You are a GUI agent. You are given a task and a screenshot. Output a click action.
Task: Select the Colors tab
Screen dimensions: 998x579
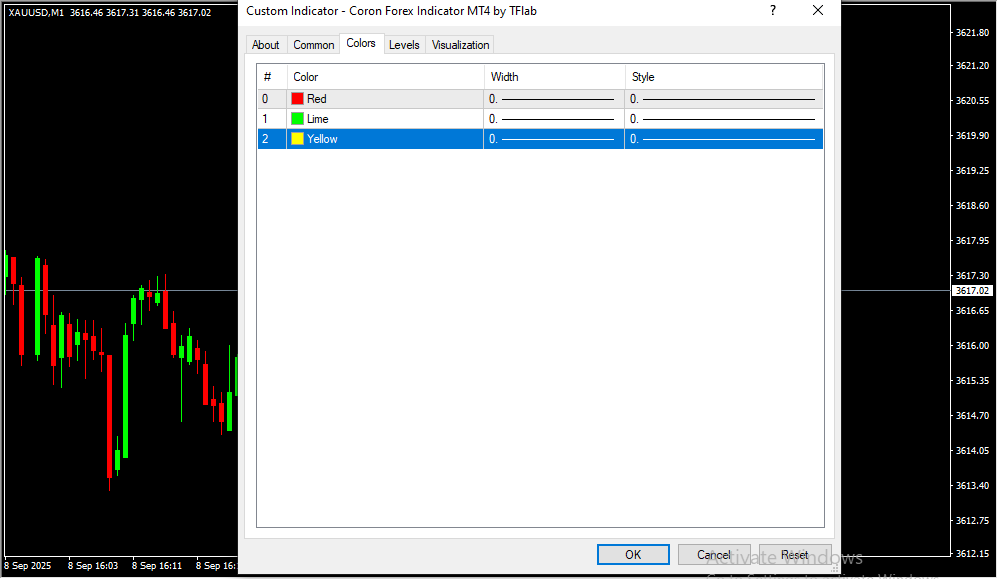coord(361,44)
